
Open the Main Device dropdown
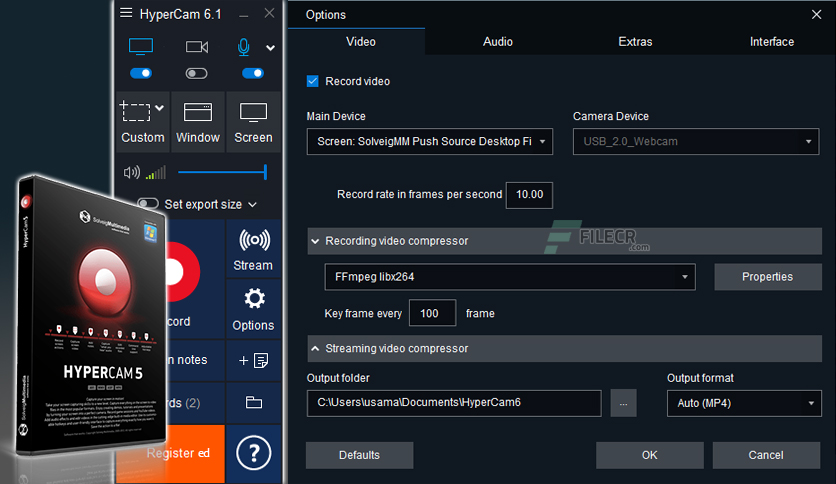(430, 141)
